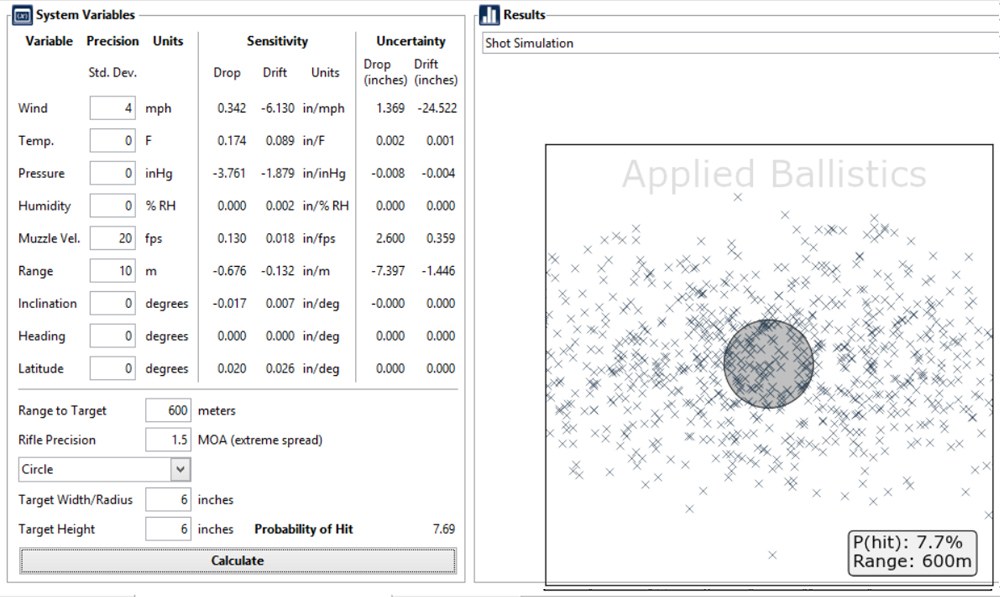Open the Shot Simulation results dropdown
Viewport: 1000px width, 597px height.
[740, 43]
